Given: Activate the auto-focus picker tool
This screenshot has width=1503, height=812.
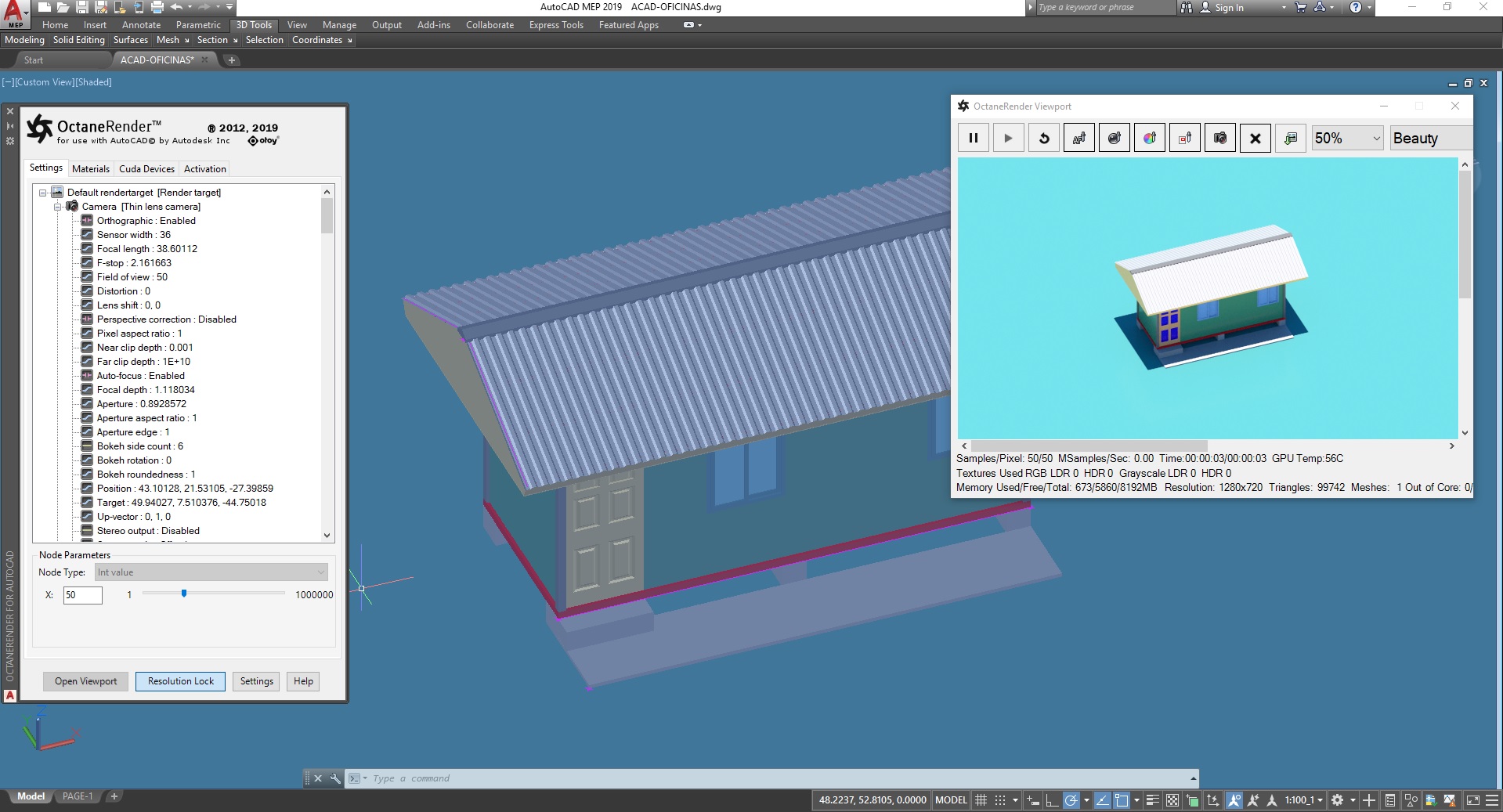Looking at the screenshot, I should (1078, 139).
